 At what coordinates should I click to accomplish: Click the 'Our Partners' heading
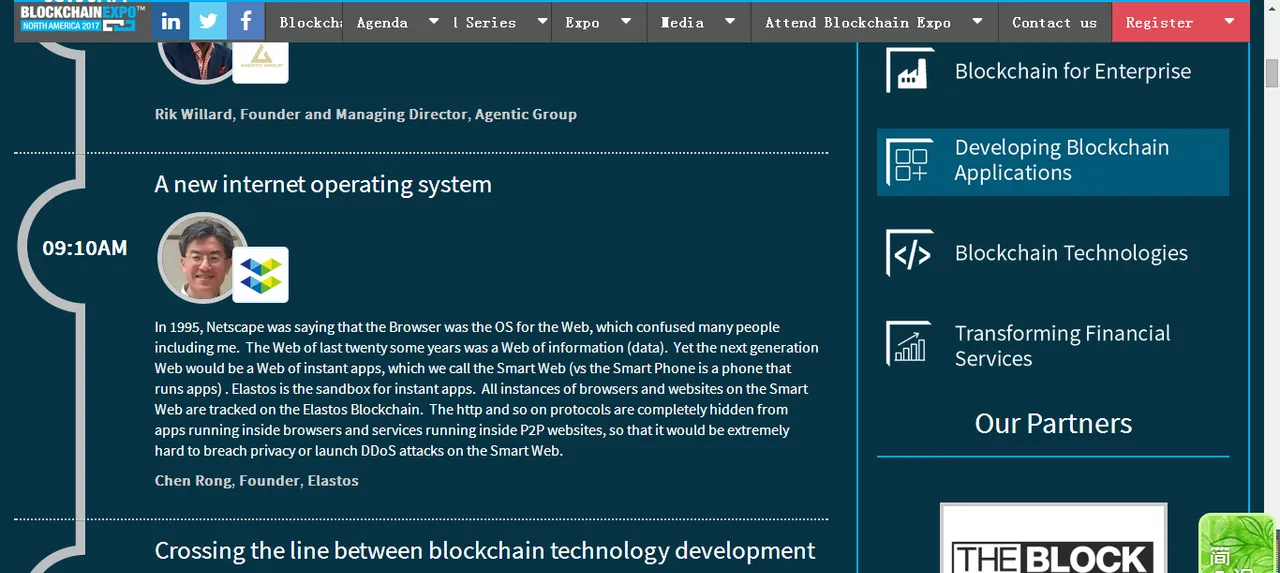(1053, 423)
